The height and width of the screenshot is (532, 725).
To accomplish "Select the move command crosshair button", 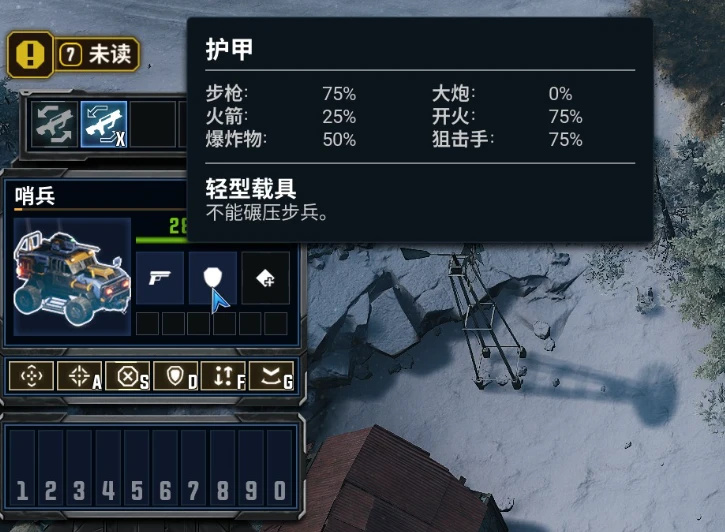I will (x=31, y=377).
